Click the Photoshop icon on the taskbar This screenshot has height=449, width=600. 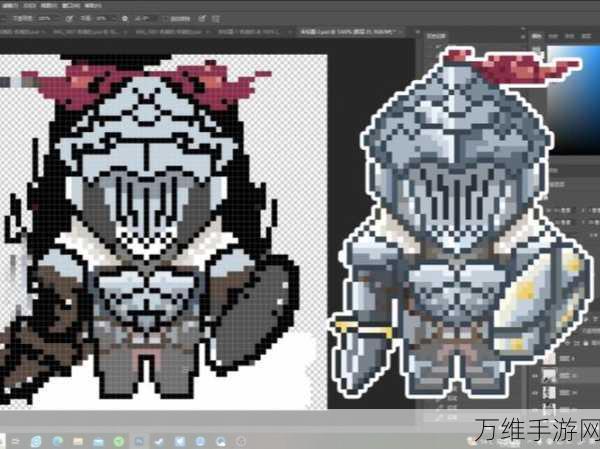(x=139, y=441)
